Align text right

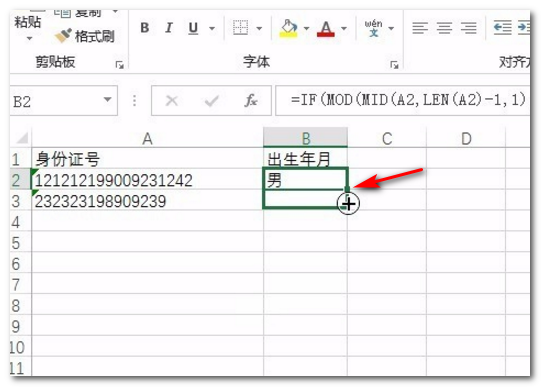(469, 28)
